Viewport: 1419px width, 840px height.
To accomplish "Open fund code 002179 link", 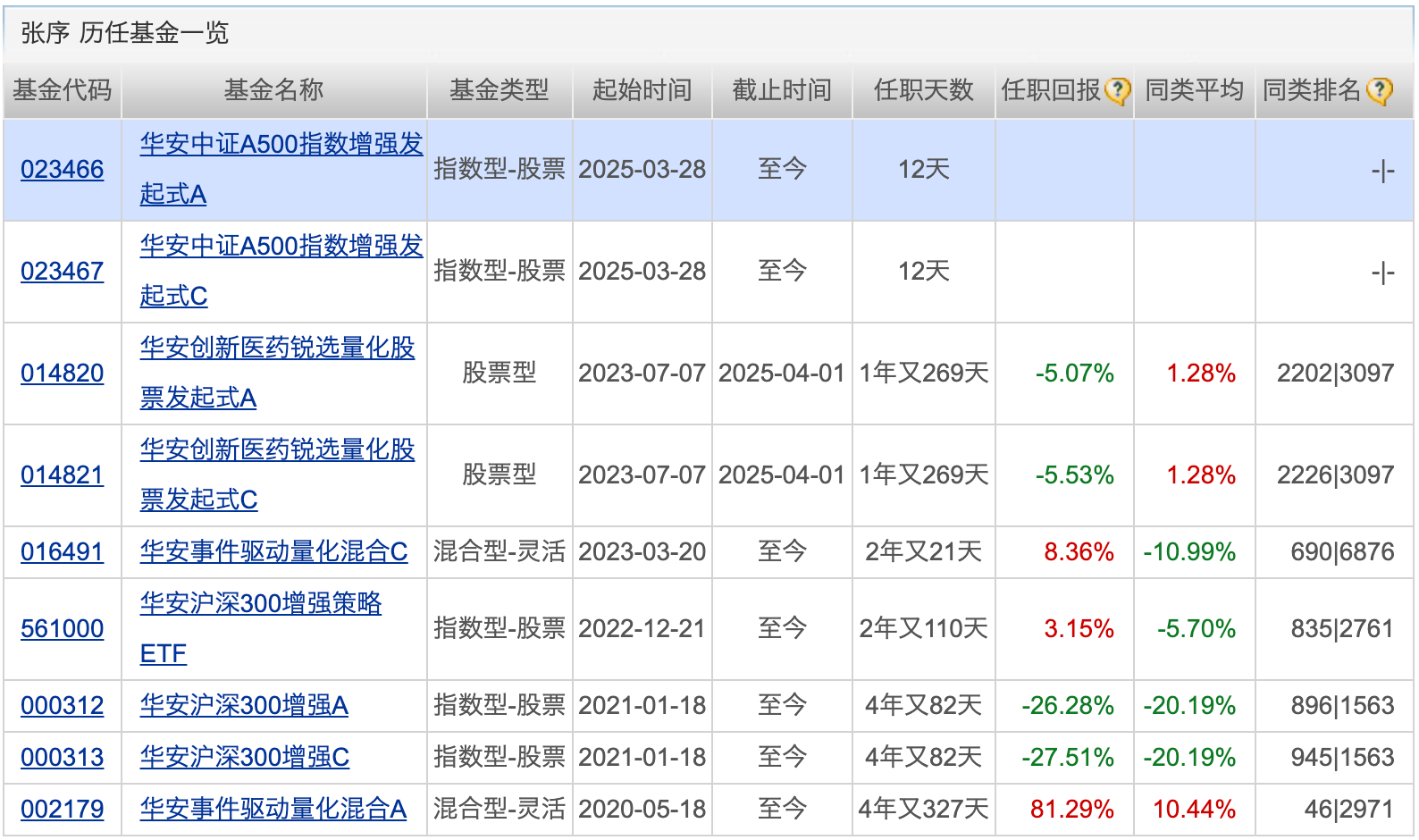I will click(x=63, y=809).
